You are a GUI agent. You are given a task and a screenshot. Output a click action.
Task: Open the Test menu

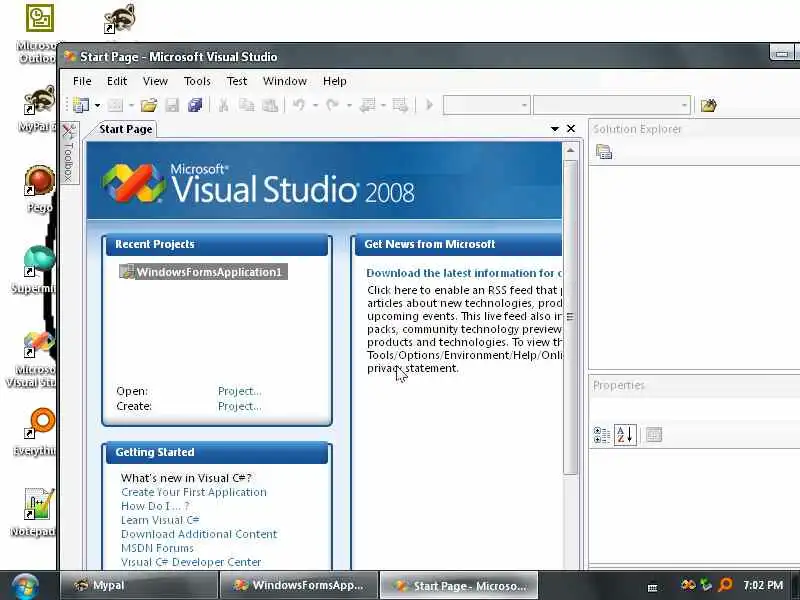[237, 81]
